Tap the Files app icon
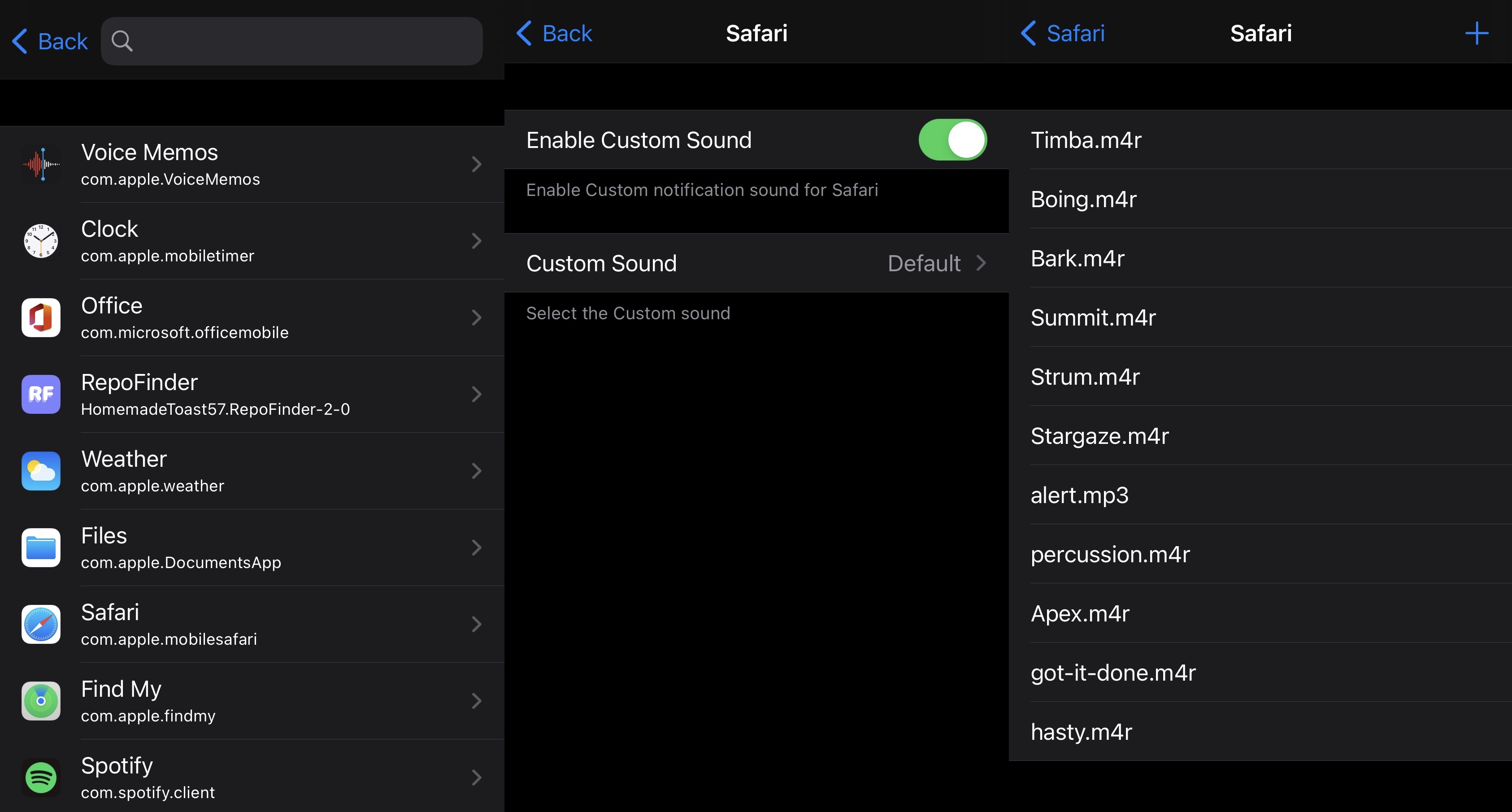 tap(41, 547)
